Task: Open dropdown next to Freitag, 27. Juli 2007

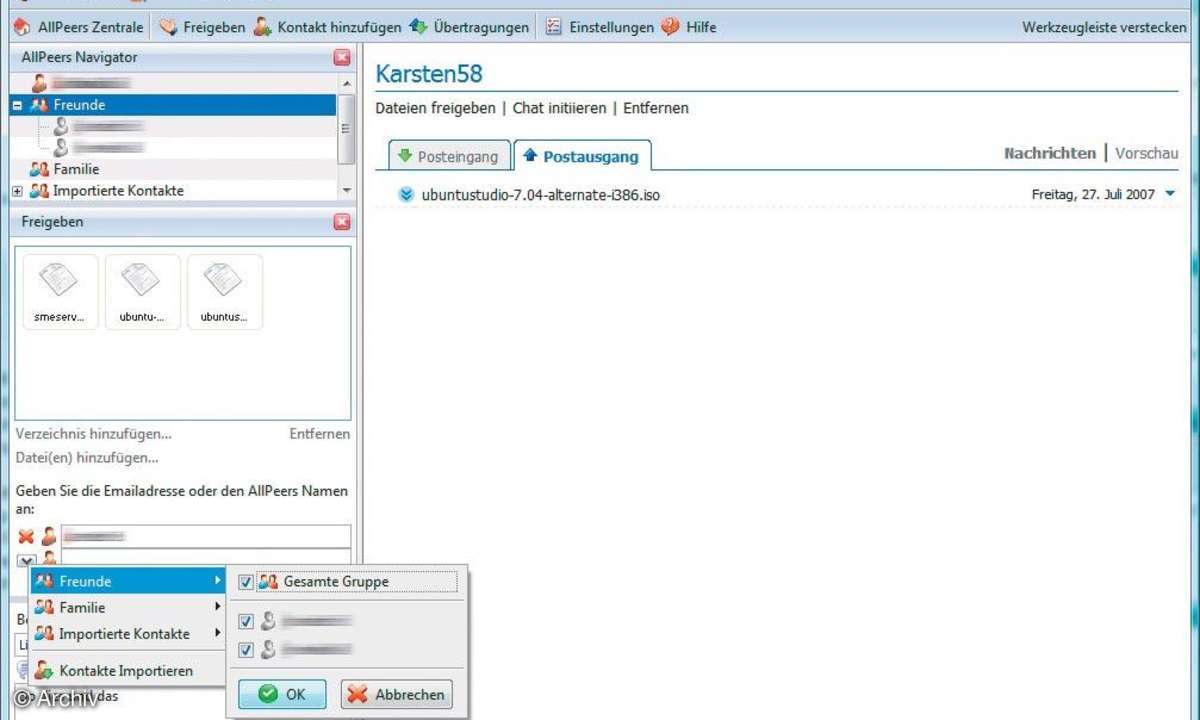Action: pyautogui.click(x=1171, y=194)
